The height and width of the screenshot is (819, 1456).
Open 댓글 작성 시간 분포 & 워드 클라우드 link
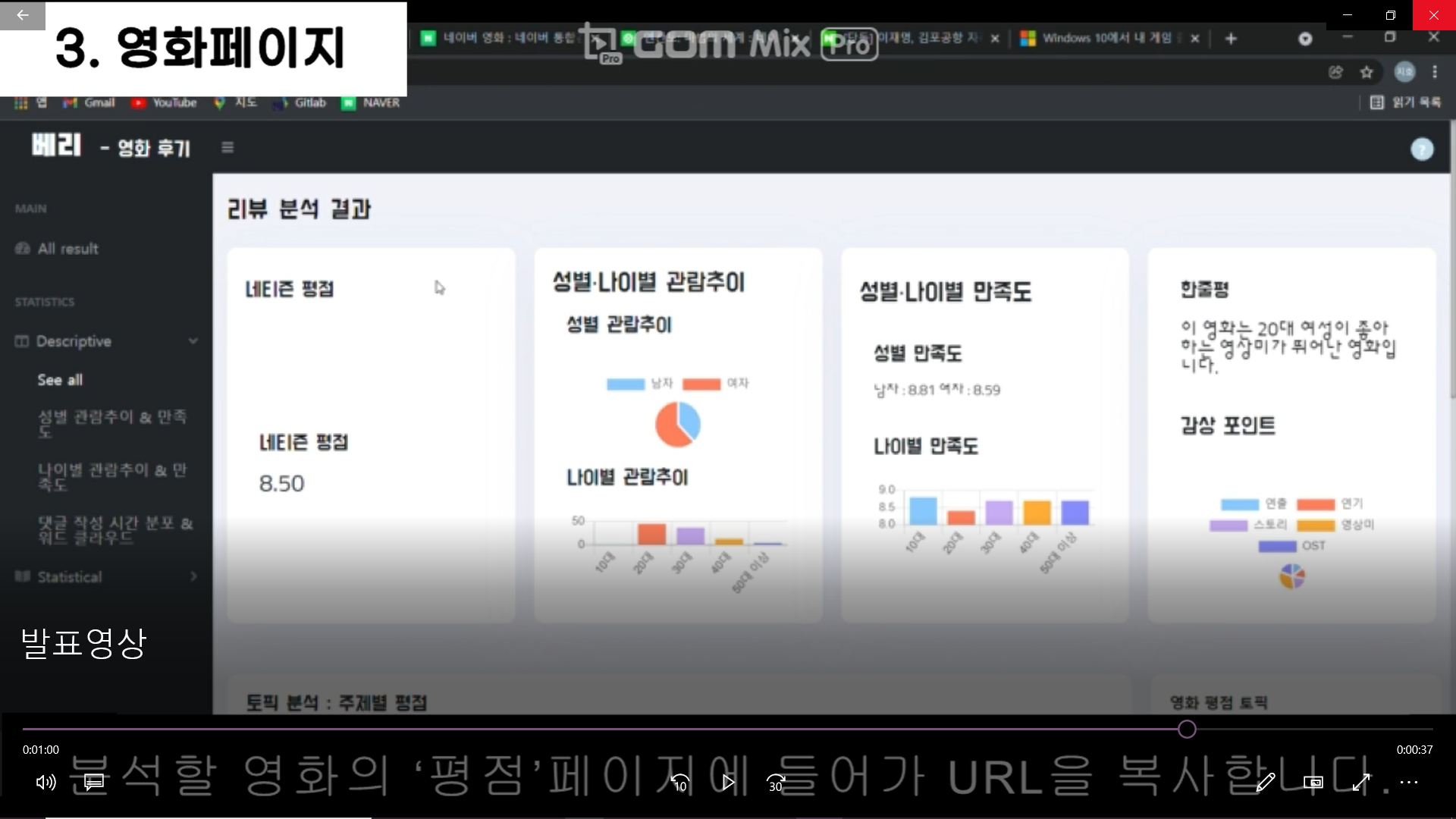point(115,530)
